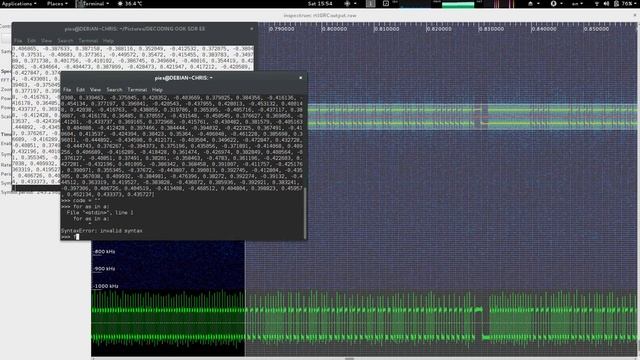Click the front terminal title bar

[x=184, y=78]
